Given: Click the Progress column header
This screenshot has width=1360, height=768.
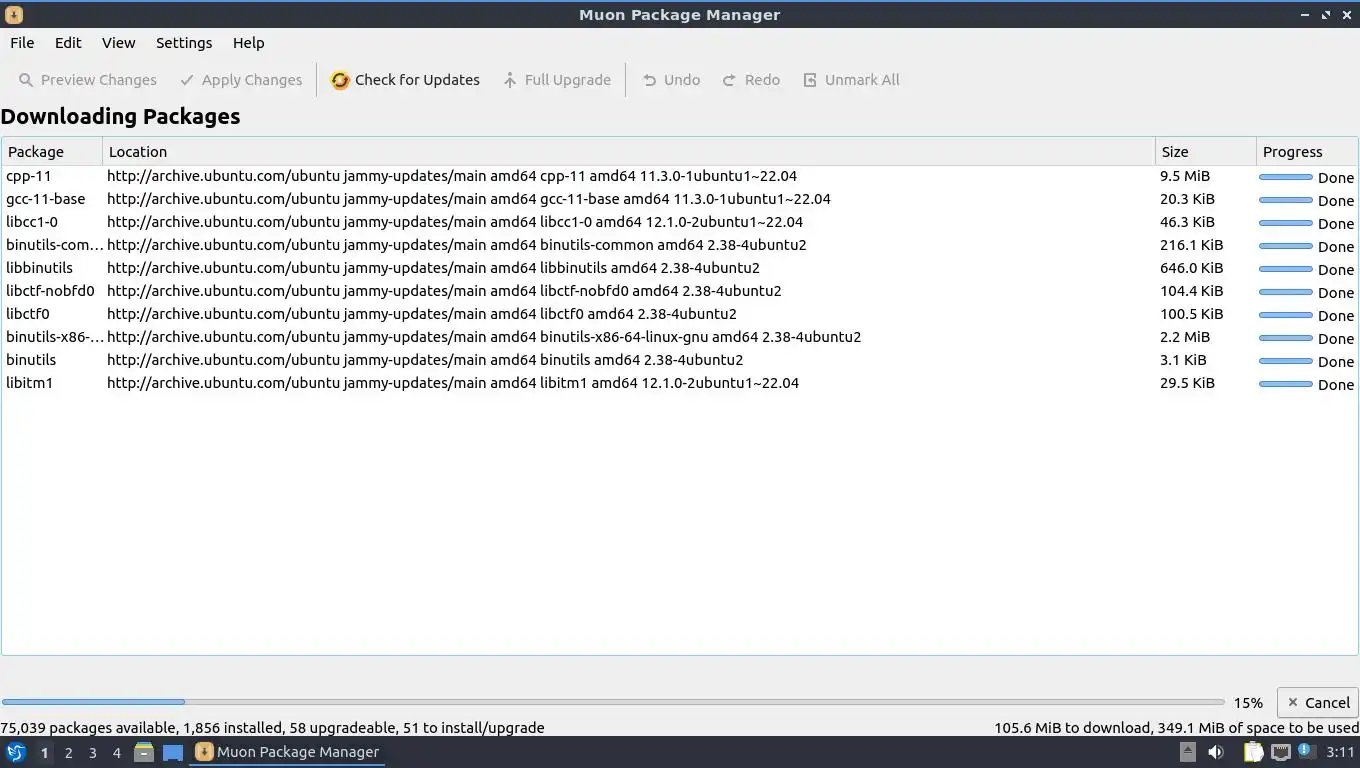Looking at the screenshot, I should coord(1307,152).
